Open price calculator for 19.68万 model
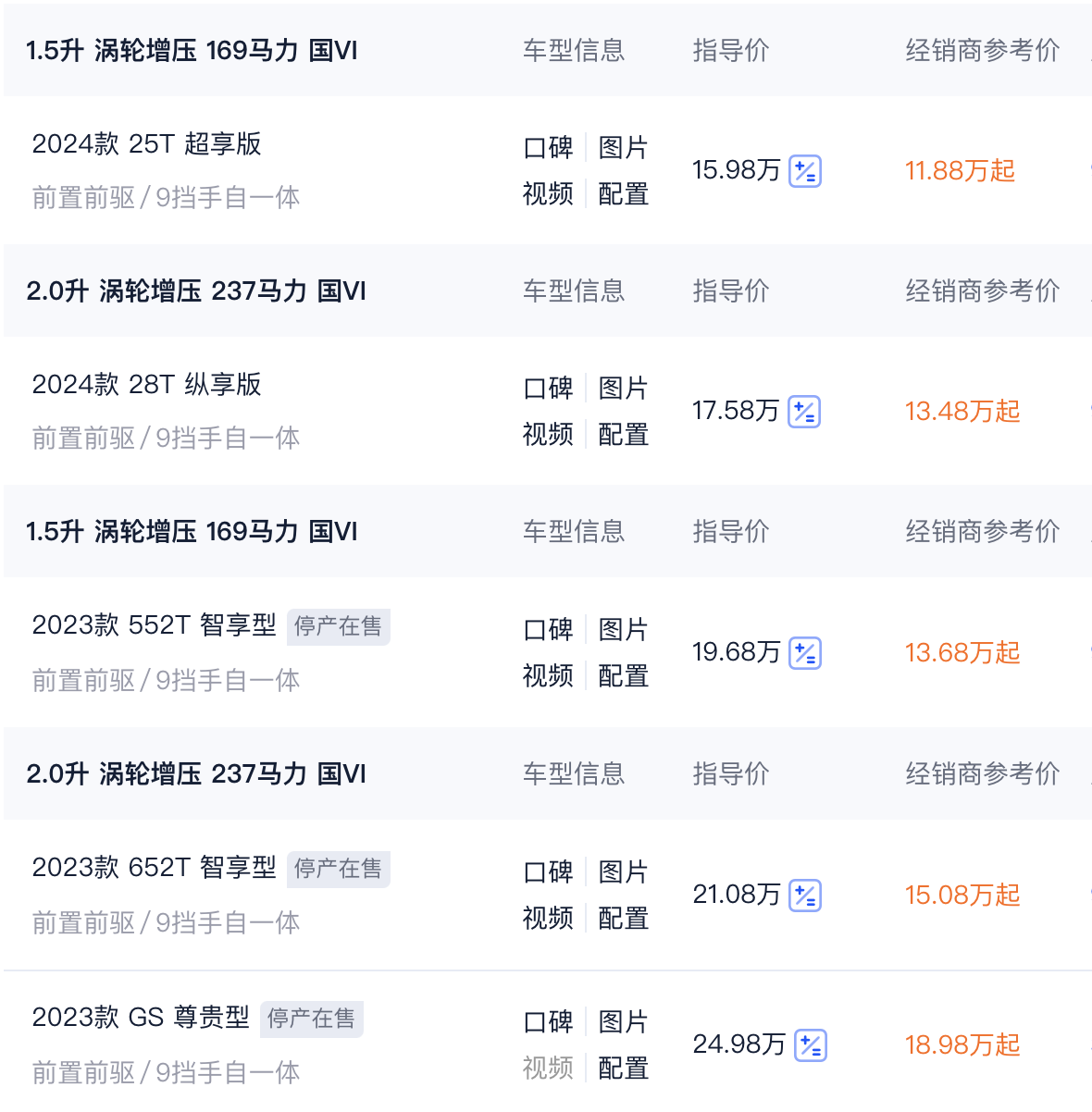This screenshot has width=1092, height=1112. coord(804,653)
